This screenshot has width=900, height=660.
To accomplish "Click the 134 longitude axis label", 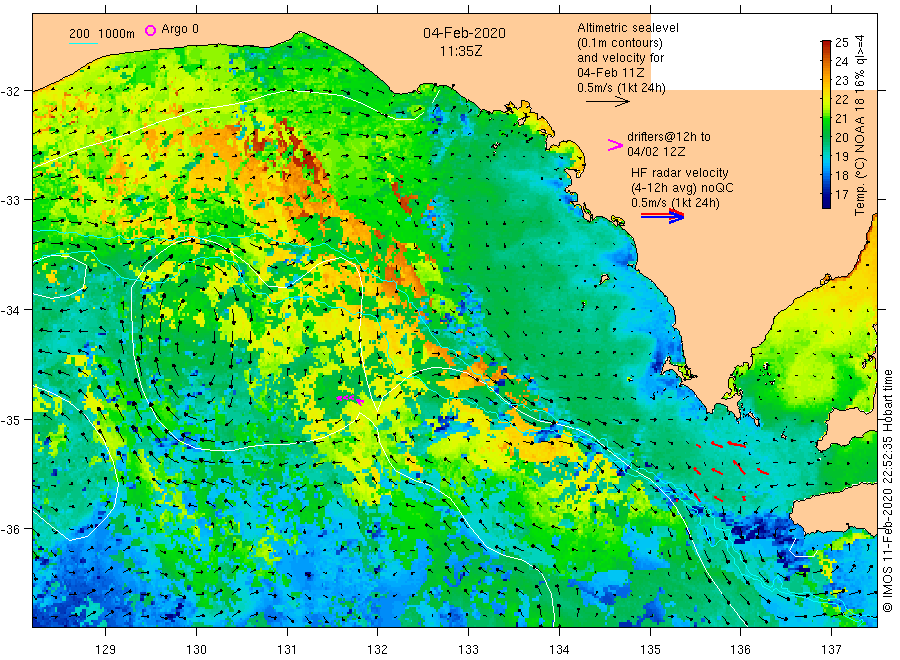I will pyautogui.click(x=559, y=650).
